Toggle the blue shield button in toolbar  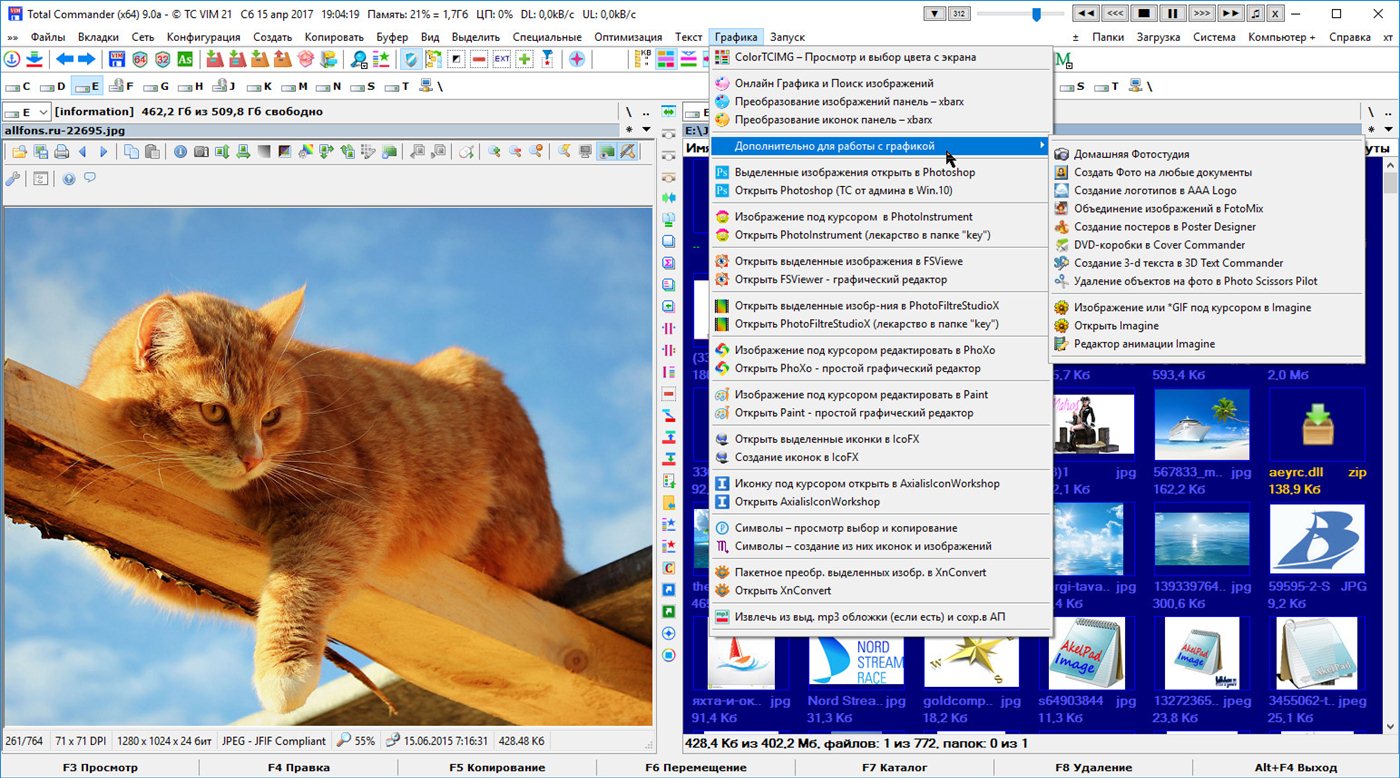click(411, 59)
